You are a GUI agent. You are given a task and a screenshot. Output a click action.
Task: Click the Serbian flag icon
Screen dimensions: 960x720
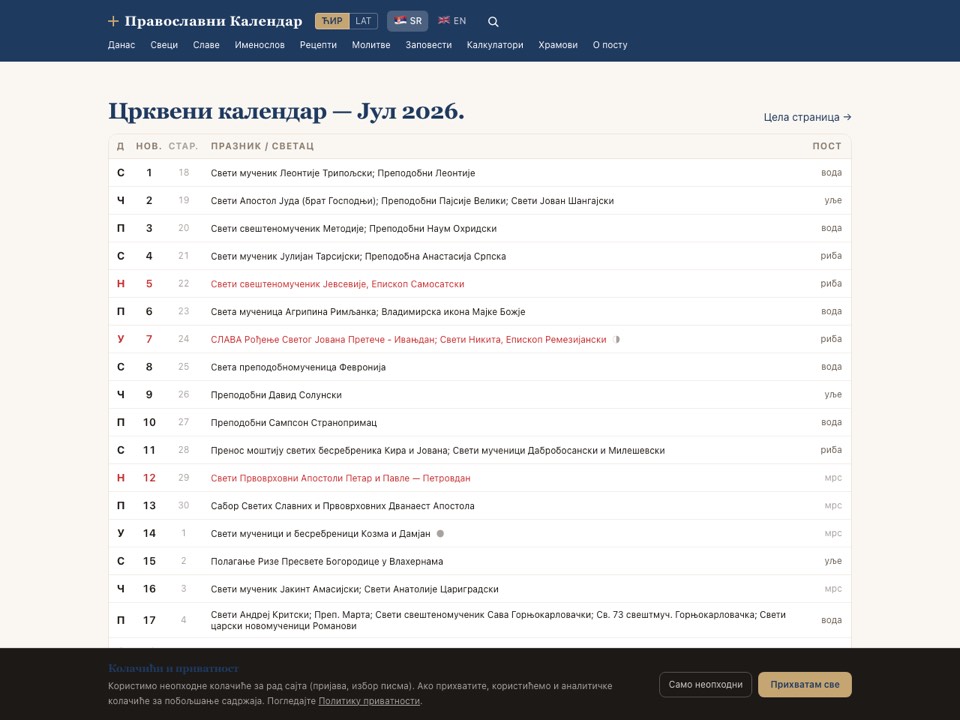(400, 20)
